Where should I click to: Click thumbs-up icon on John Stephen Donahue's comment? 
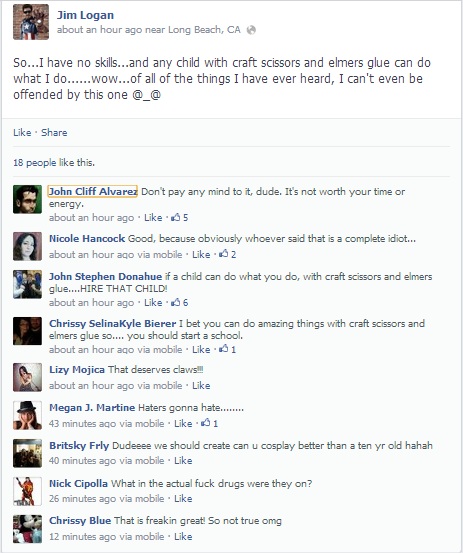click(x=176, y=302)
